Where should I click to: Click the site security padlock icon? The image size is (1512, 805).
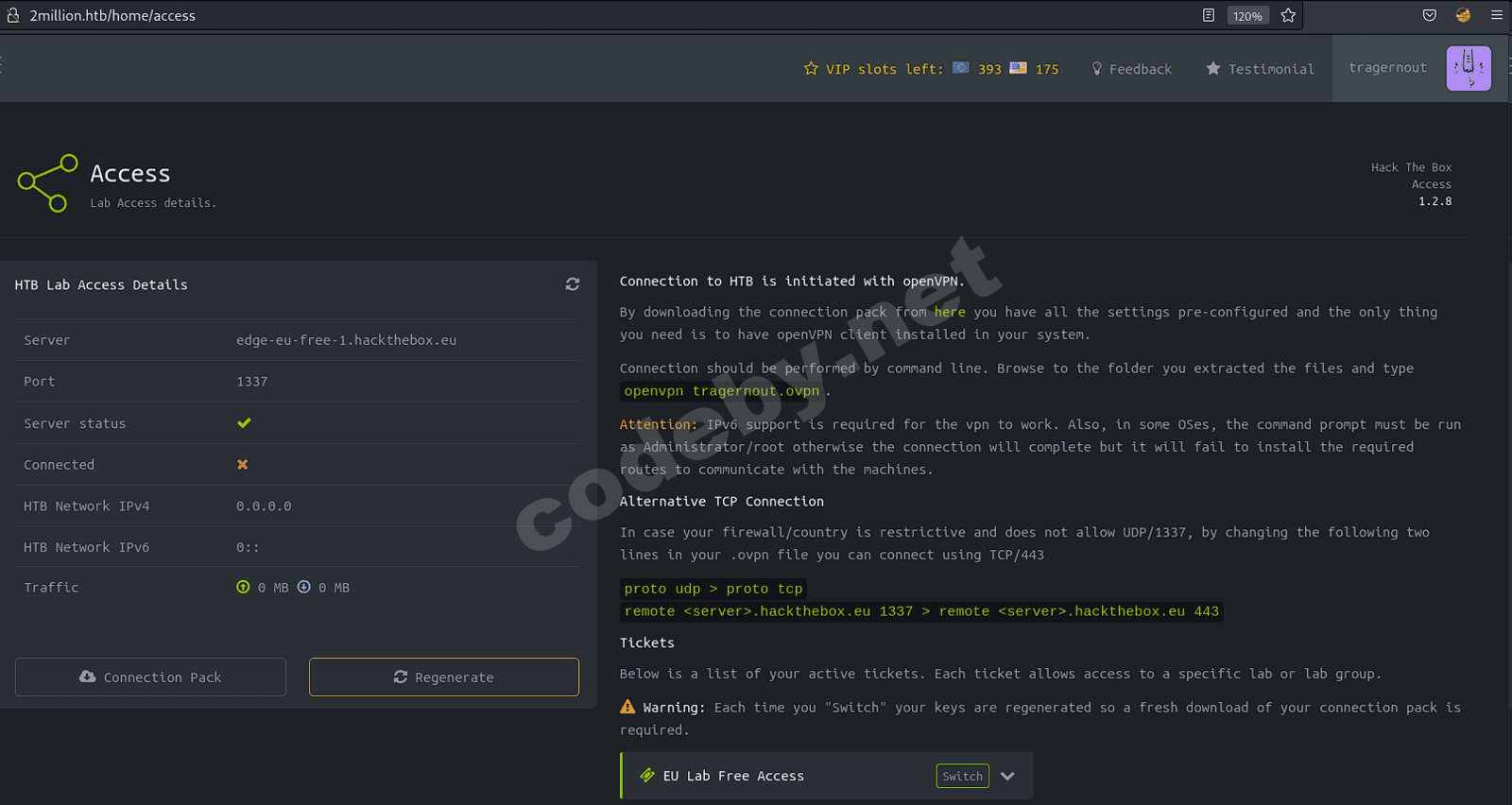[13, 15]
